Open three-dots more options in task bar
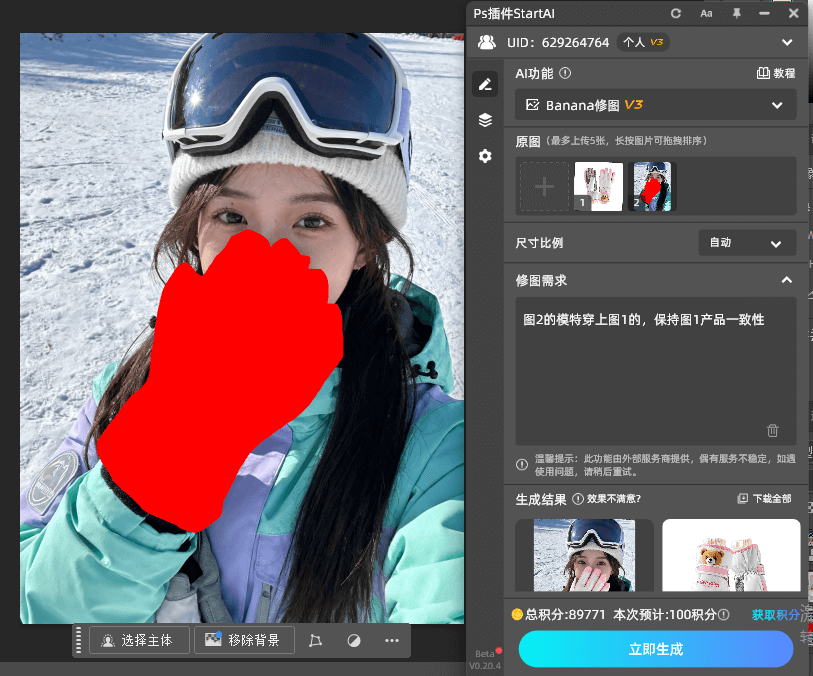Image resolution: width=813 pixels, height=676 pixels. (391, 641)
